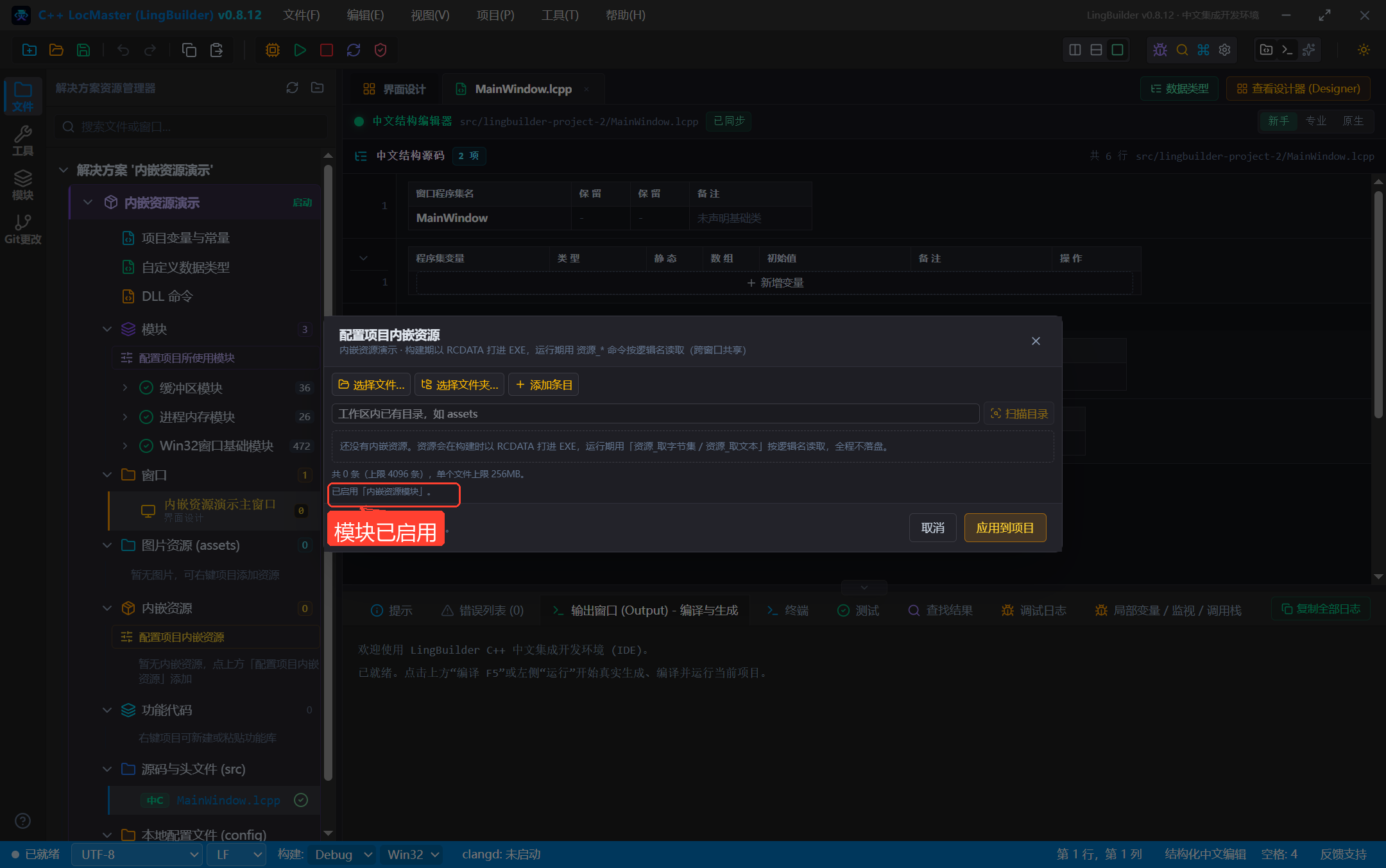Click the directory input field with assets placeholder
The height and width of the screenshot is (868, 1386).
655,414
